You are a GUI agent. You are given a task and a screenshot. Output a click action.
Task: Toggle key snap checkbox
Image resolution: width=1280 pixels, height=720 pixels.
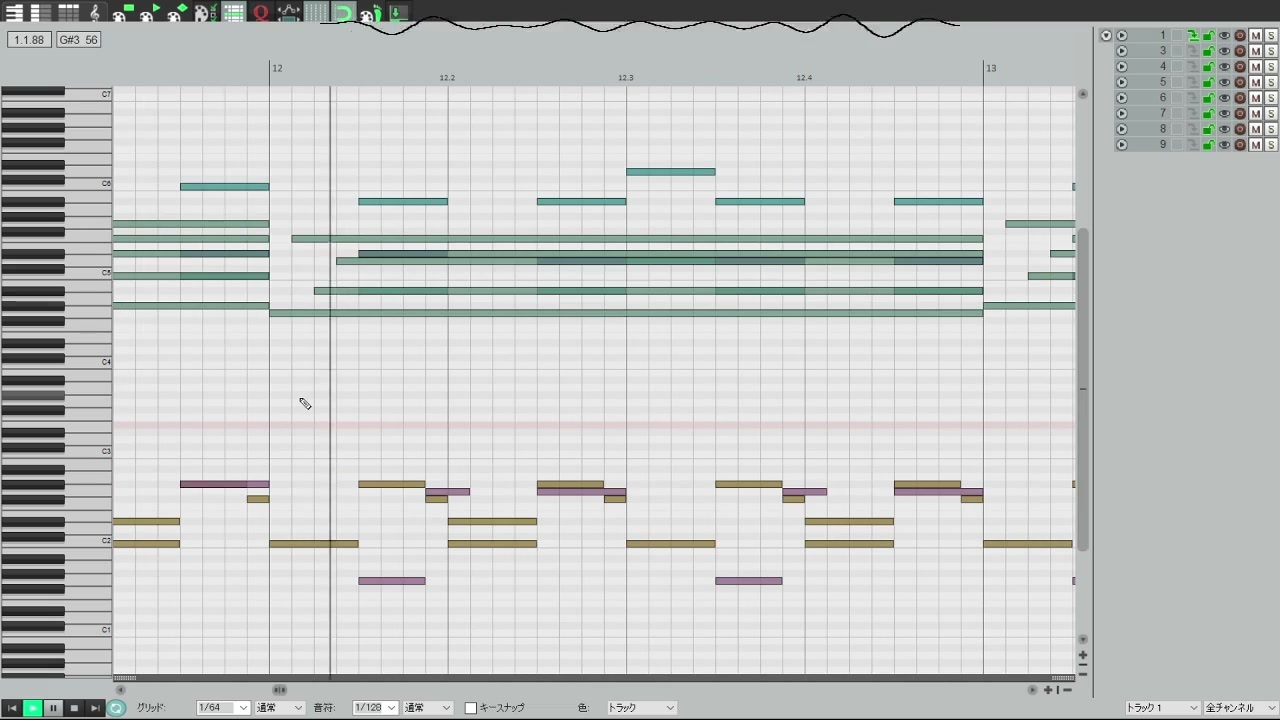tap(471, 708)
